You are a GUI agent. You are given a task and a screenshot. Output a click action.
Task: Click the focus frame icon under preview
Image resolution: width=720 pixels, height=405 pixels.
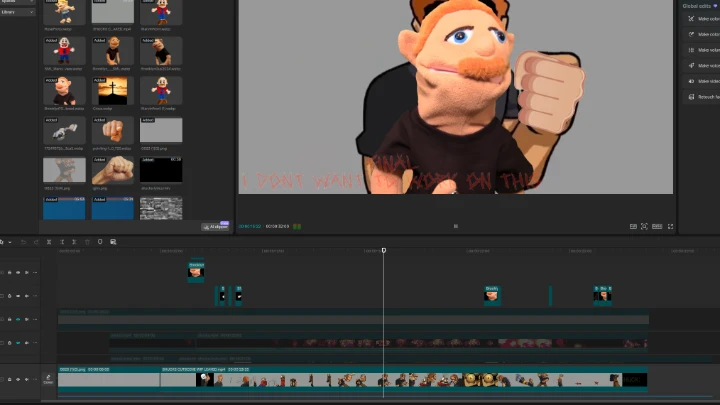point(644,226)
